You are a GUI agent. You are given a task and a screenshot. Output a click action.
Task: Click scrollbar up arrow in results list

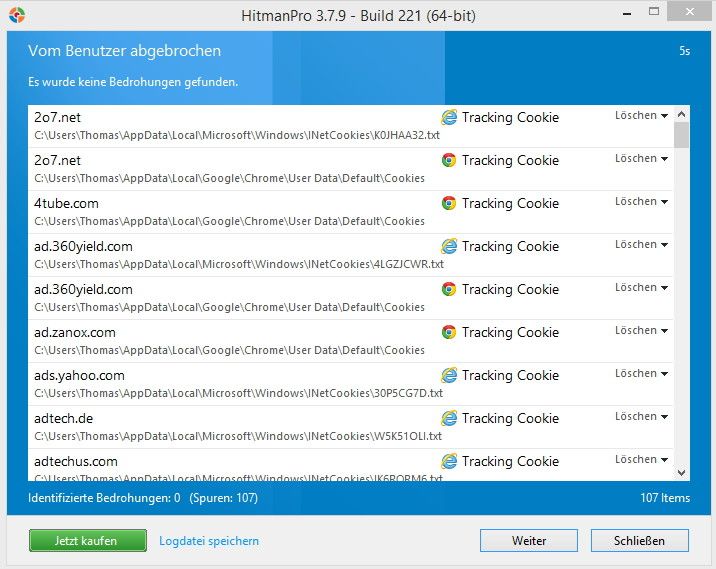tap(681, 114)
